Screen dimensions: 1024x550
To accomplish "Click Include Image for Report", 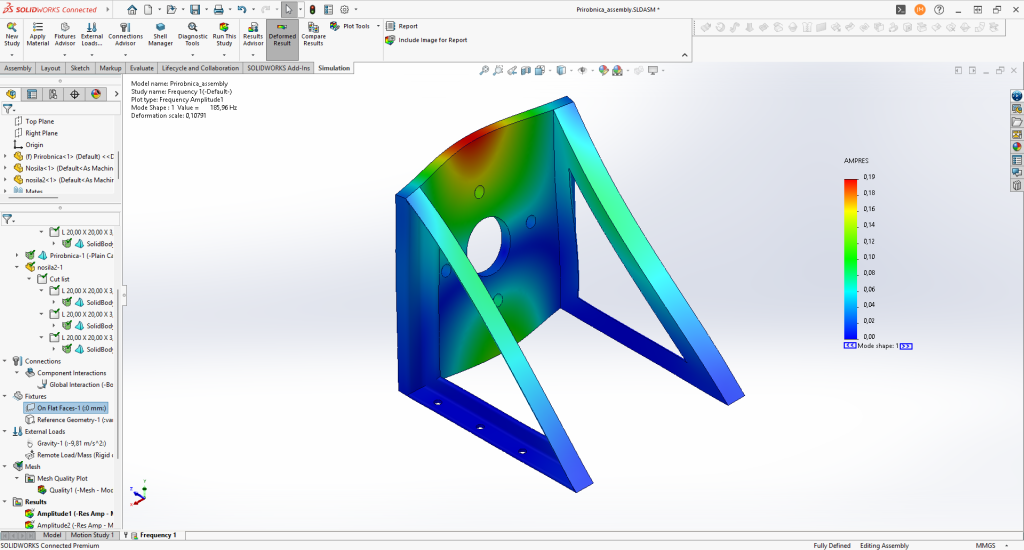I will 426,40.
